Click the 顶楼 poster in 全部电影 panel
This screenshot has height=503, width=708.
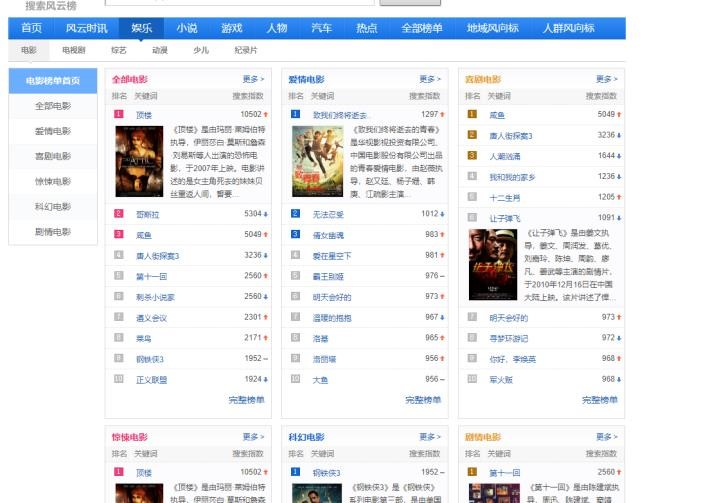[139, 161]
